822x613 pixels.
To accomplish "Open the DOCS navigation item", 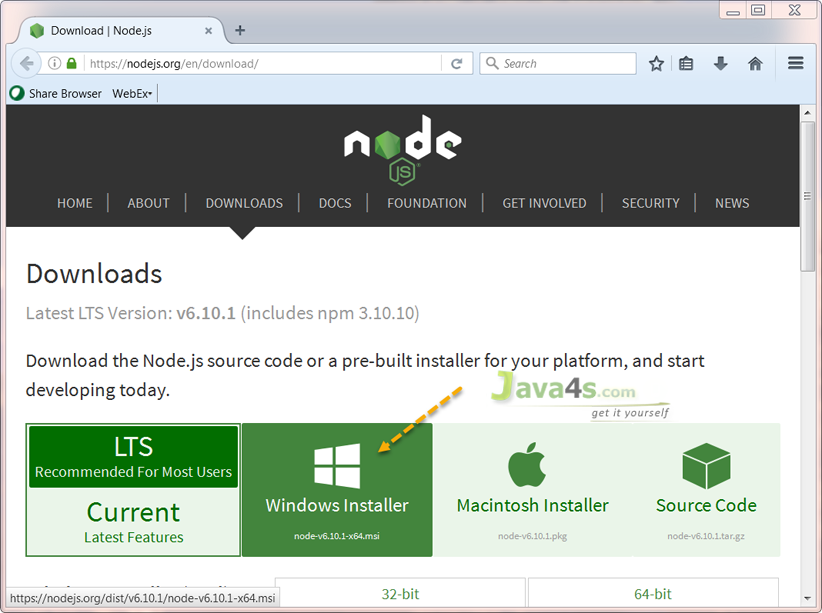I will coord(335,203).
